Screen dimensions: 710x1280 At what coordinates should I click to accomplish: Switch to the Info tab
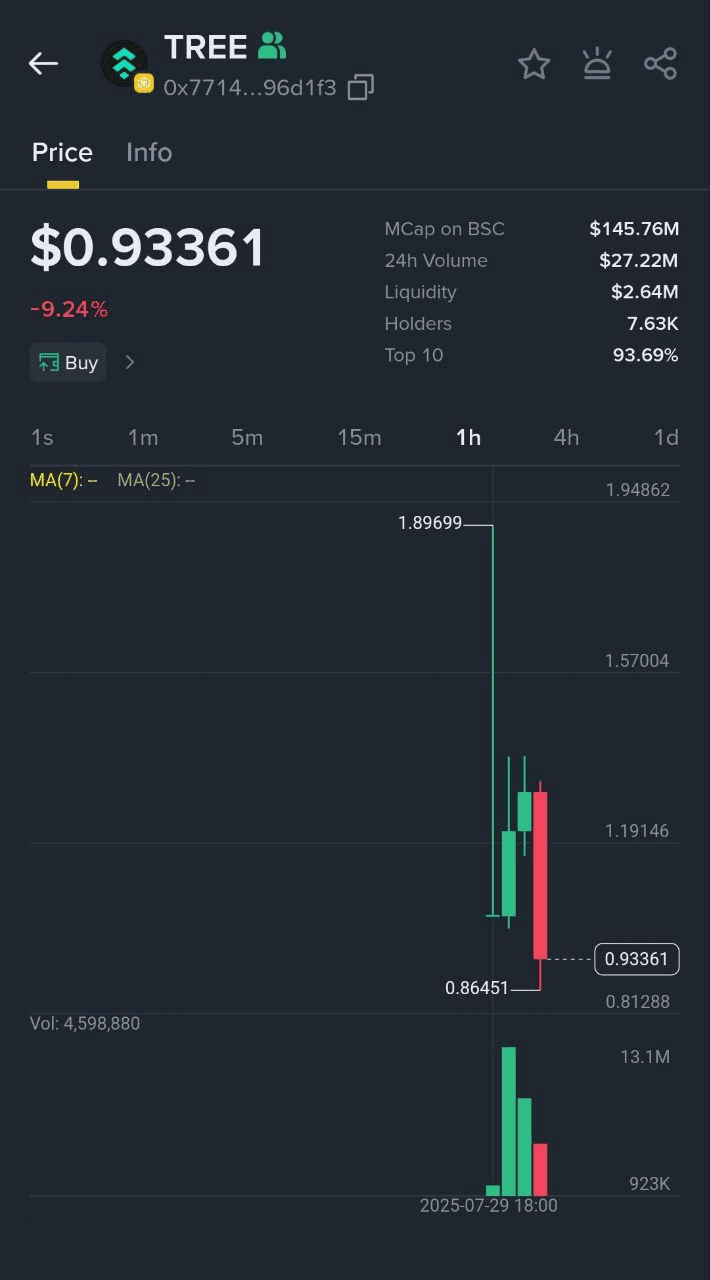click(149, 152)
